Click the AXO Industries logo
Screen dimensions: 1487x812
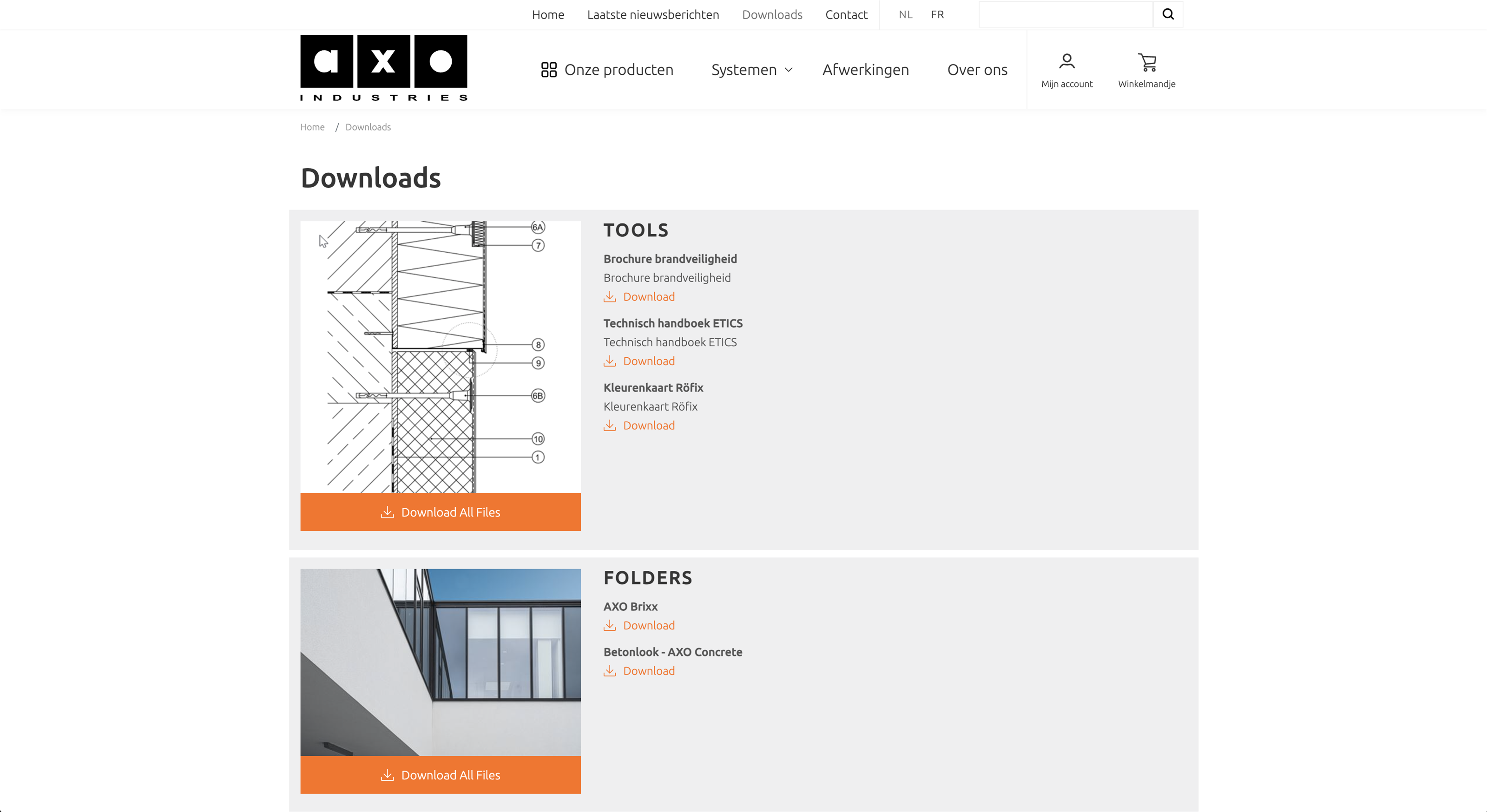pos(383,68)
